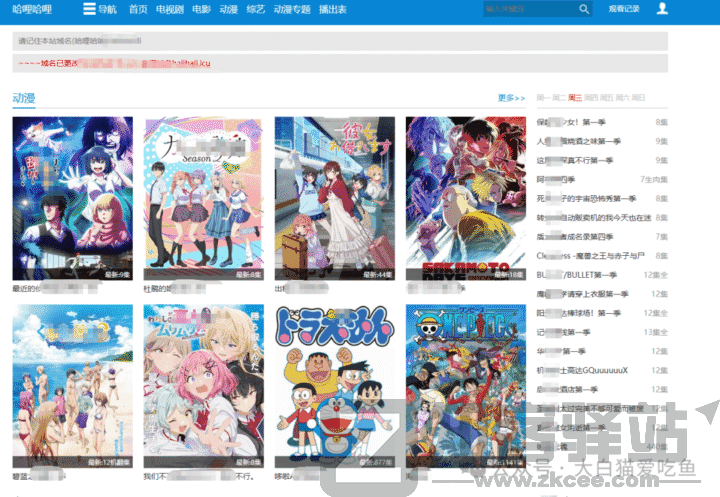
Task: Click the search magnifier icon
Action: pos(584,9)
